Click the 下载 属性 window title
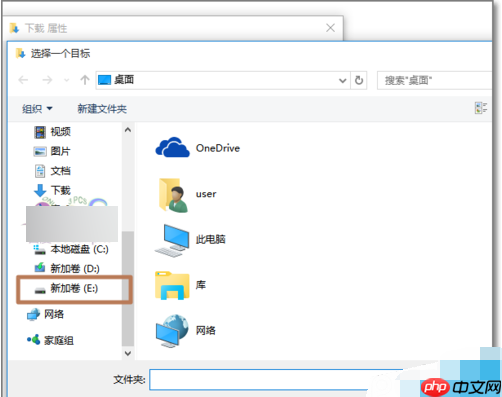 pyautogui.click(x=46, y=28)
